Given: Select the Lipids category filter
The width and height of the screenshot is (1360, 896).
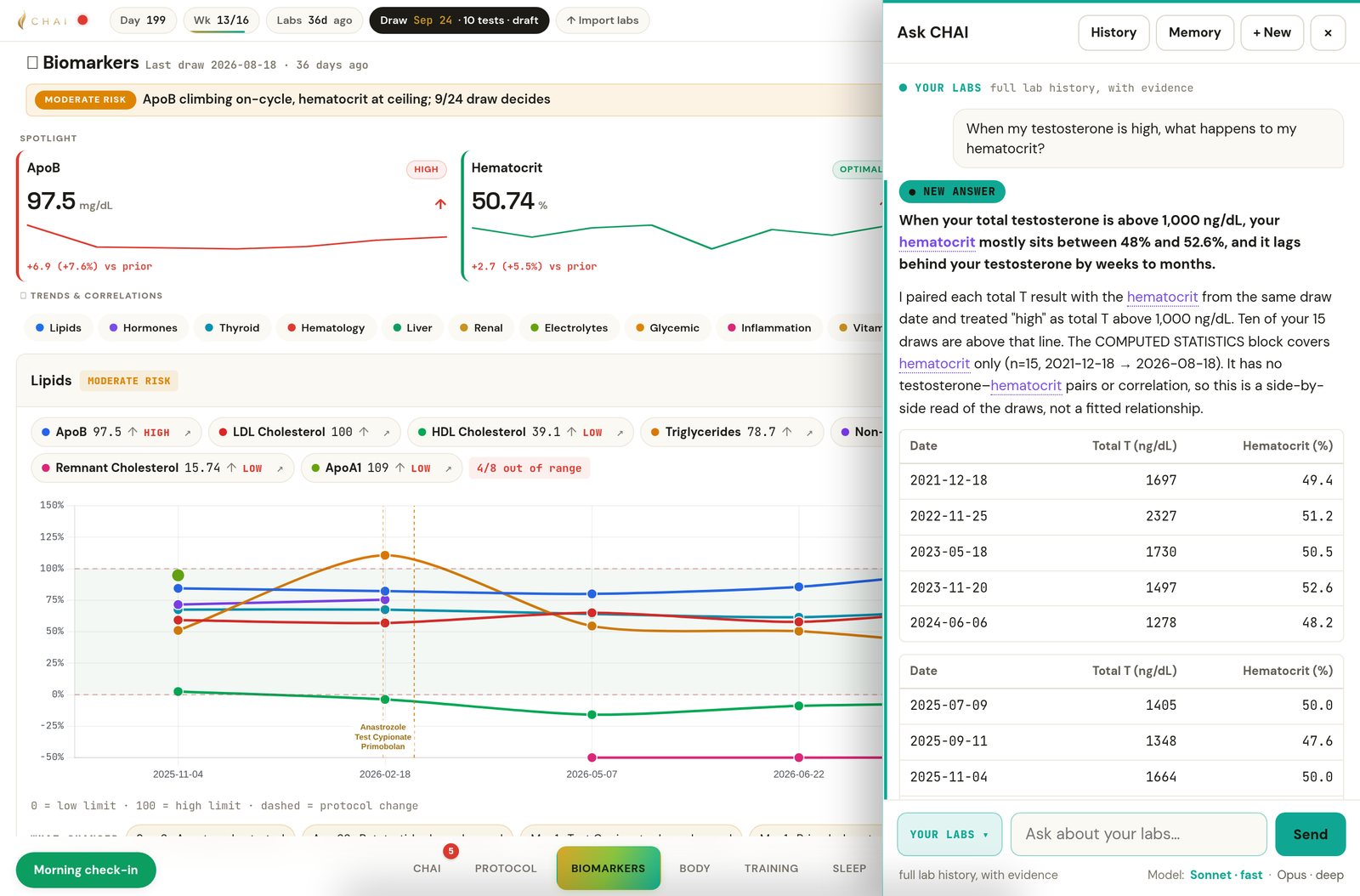Looking at the screenshot, I should [58, 327].
